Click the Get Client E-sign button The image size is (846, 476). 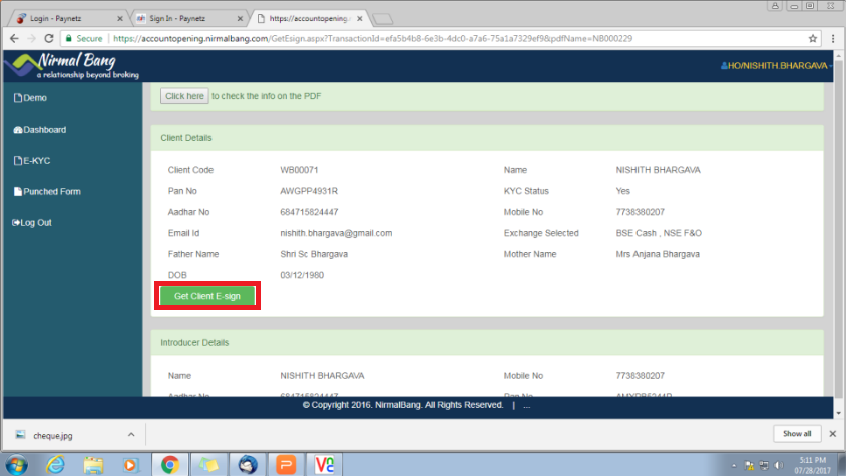pos(208,296)
